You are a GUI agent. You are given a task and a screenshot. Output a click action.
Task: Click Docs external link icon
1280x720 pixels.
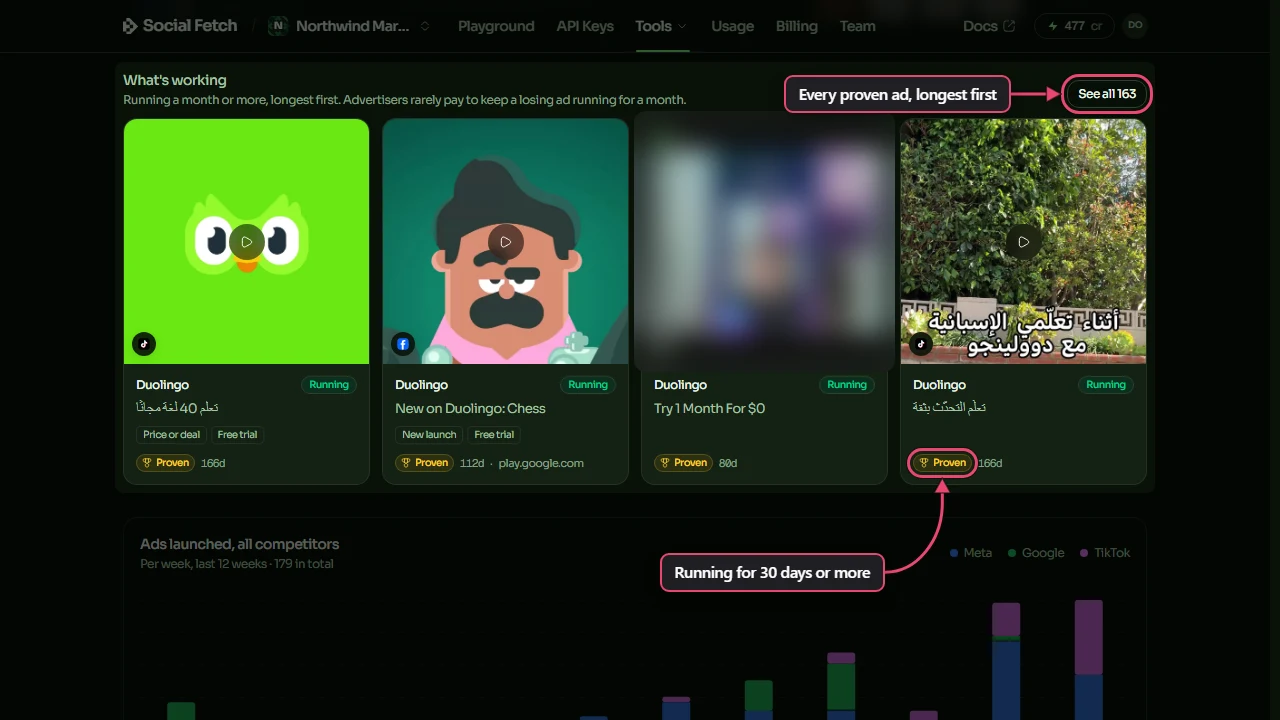pyautogui.click(x=1009, y=26)
